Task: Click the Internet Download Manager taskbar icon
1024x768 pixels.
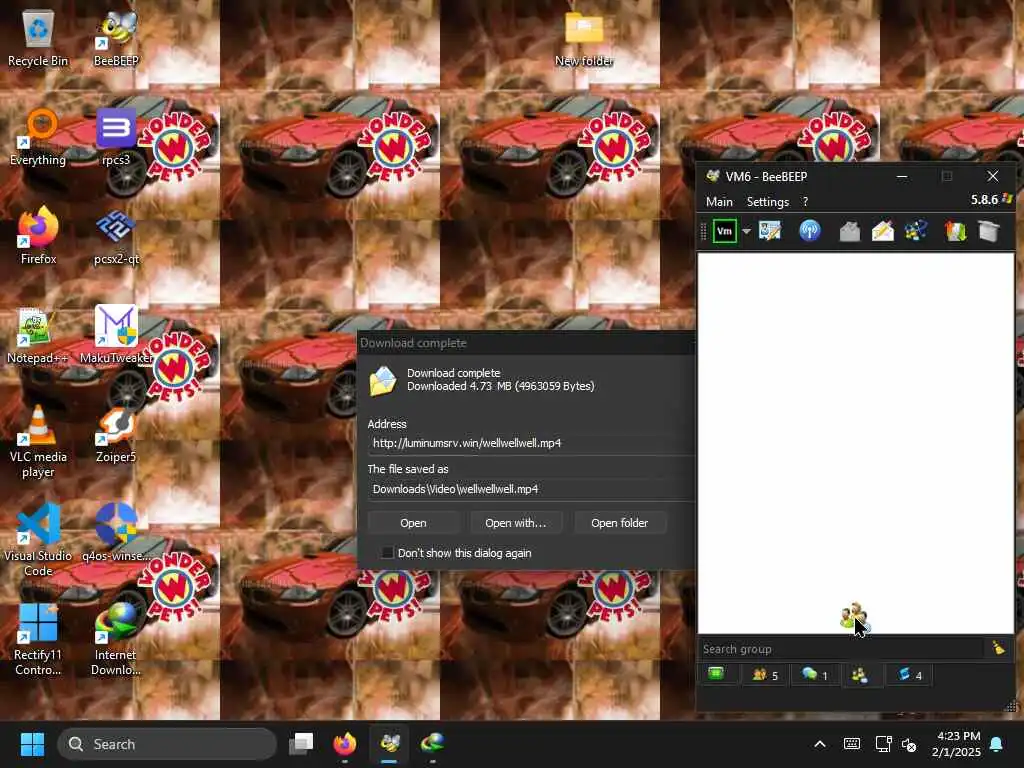Action: [x=432, y=744]
